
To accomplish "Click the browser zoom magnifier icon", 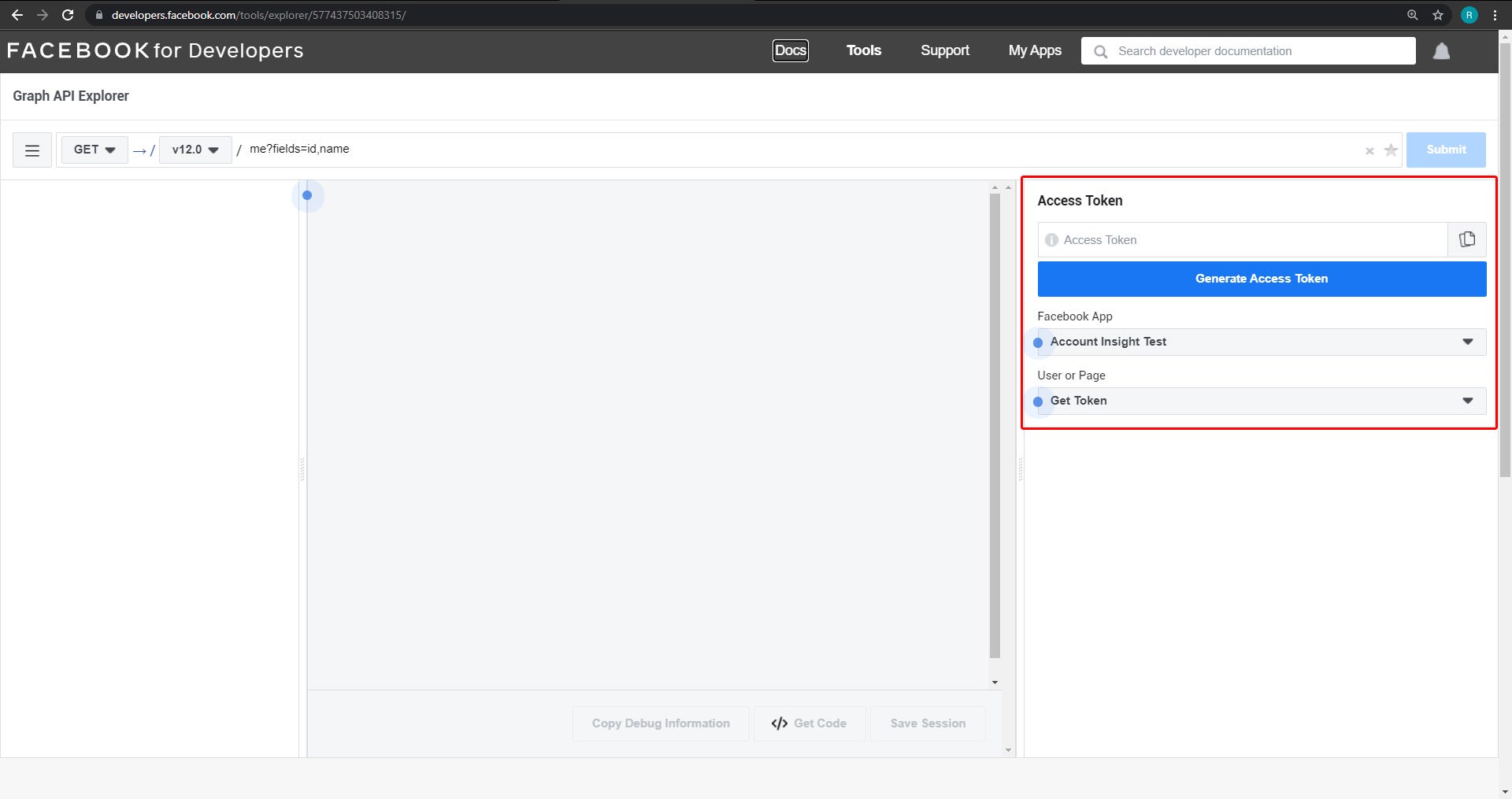I will [x=1412, y=15].
